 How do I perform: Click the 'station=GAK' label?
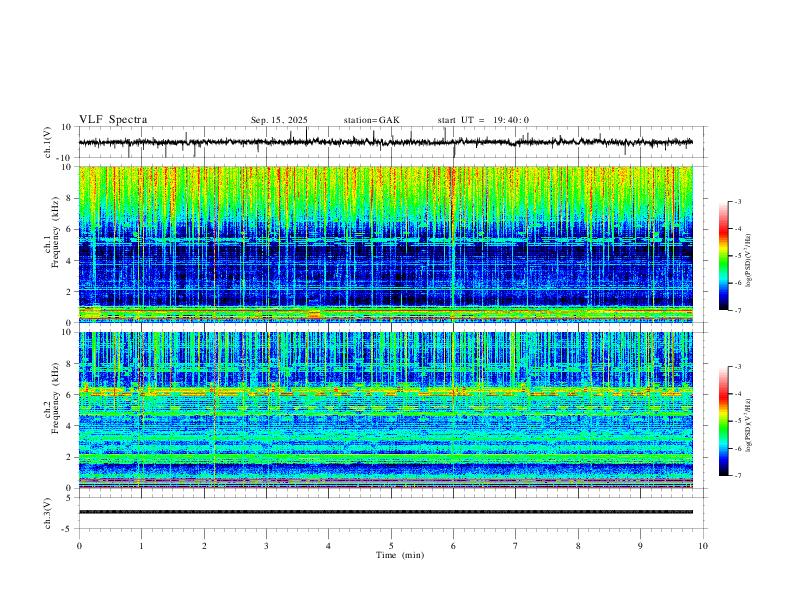pyautogui.click(x=371, y=120)
